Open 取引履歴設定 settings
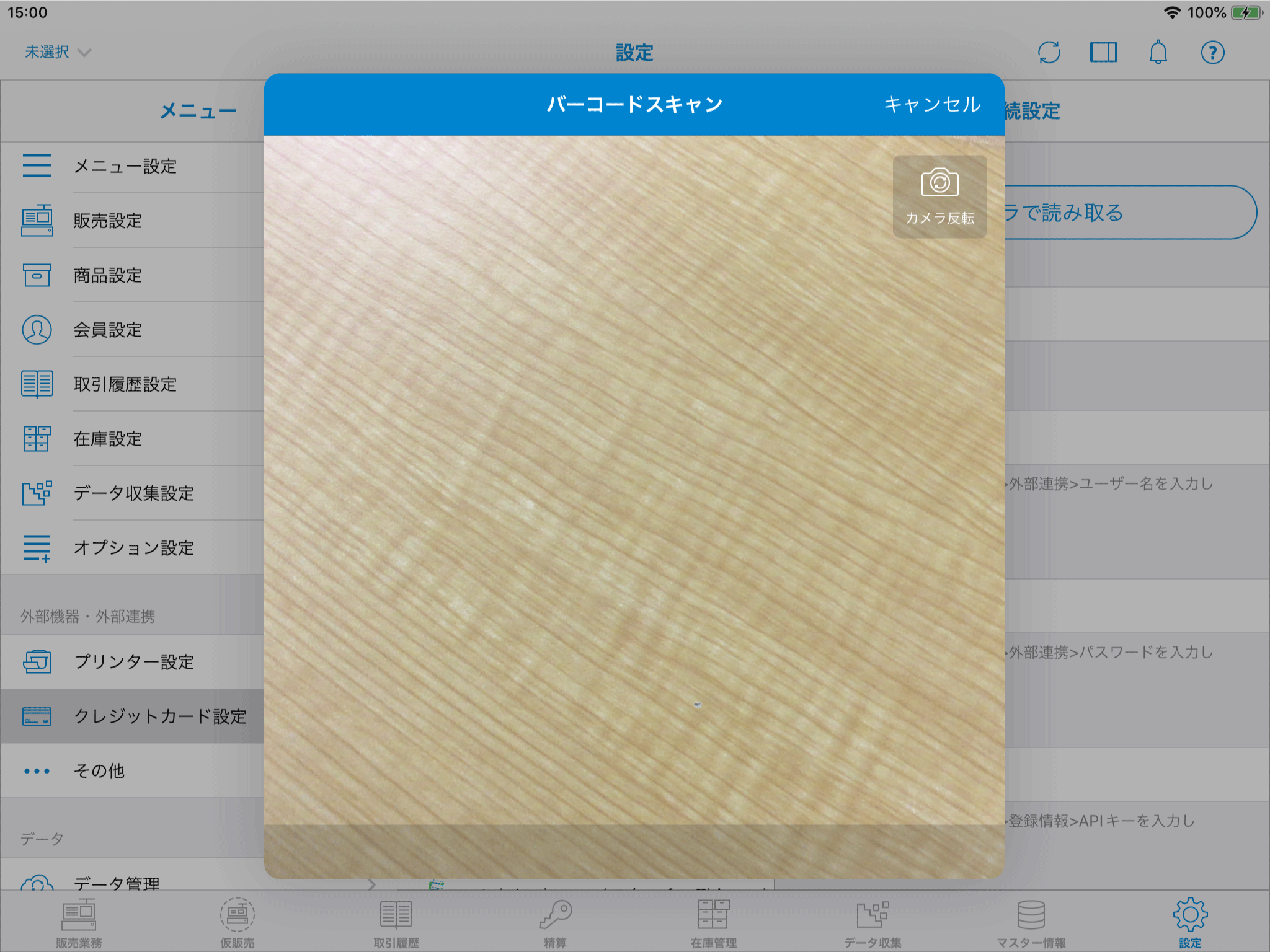Image resolution: width=1270 pixels, height=952 pixels. coord(125,384)
